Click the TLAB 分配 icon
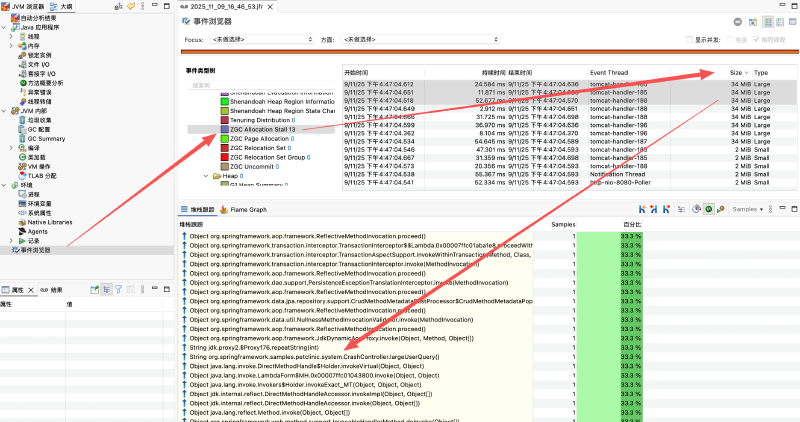Image resolution: width=800 pixels, height=422 pixels. [x=22, y=175]
